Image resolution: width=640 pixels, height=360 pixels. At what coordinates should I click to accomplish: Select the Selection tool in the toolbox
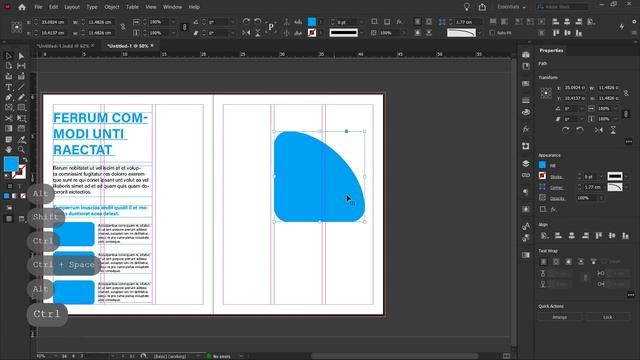(x=8, y=56)
